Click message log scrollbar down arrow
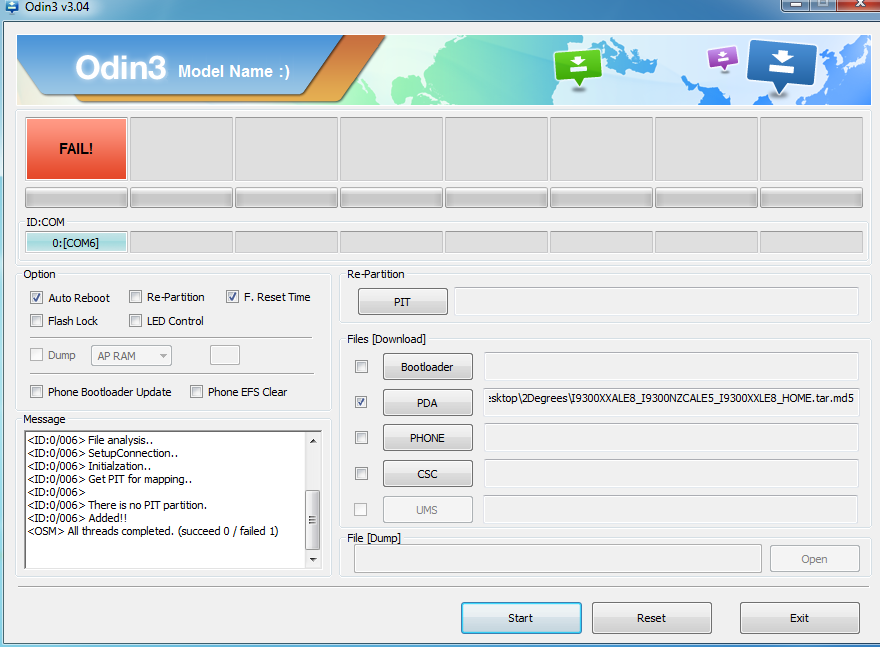Image resolution: width=880 pixels, height=647 pixels. click(x=313, y=559)
